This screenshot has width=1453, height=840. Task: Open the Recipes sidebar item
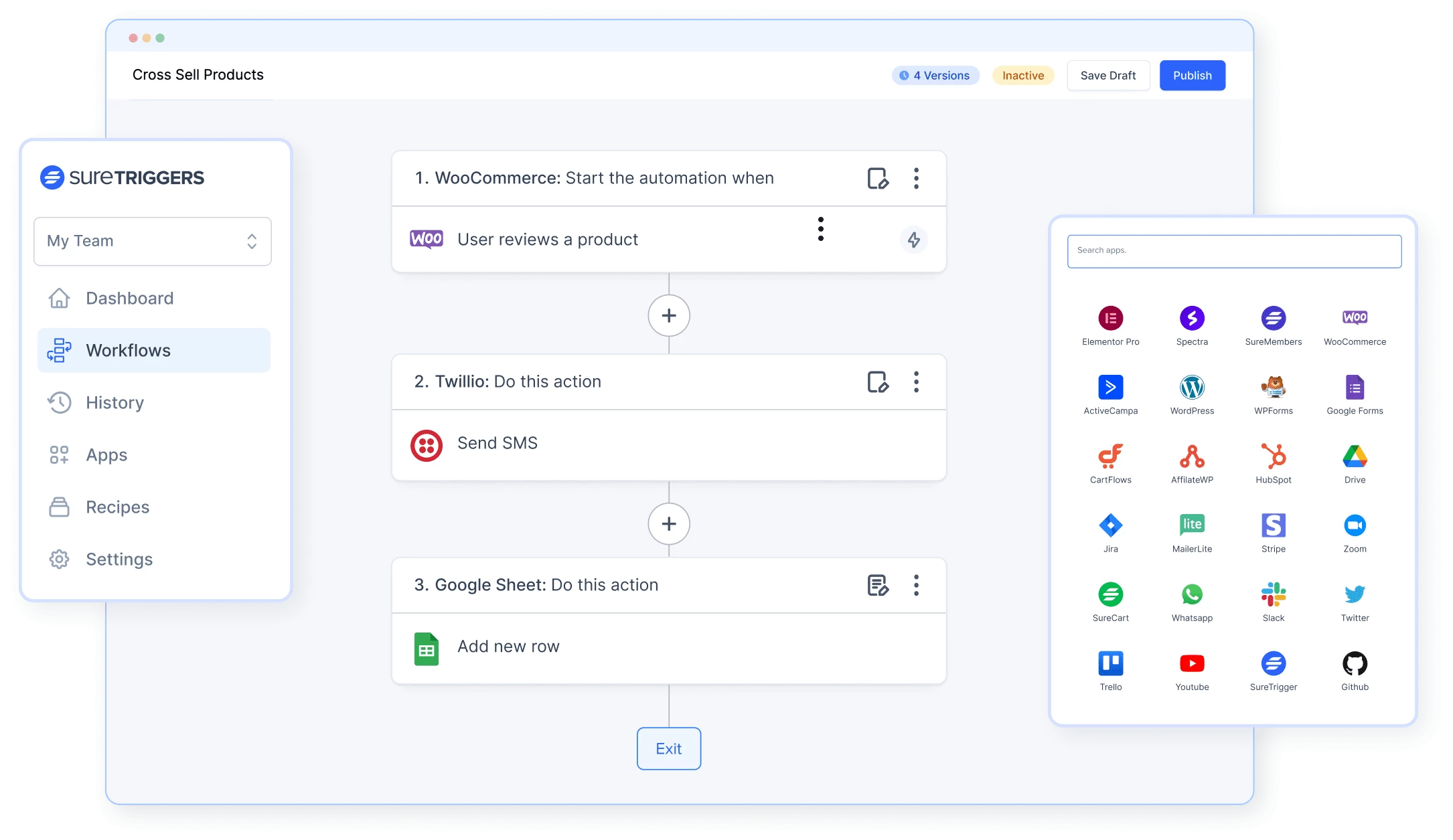[117, 507]
